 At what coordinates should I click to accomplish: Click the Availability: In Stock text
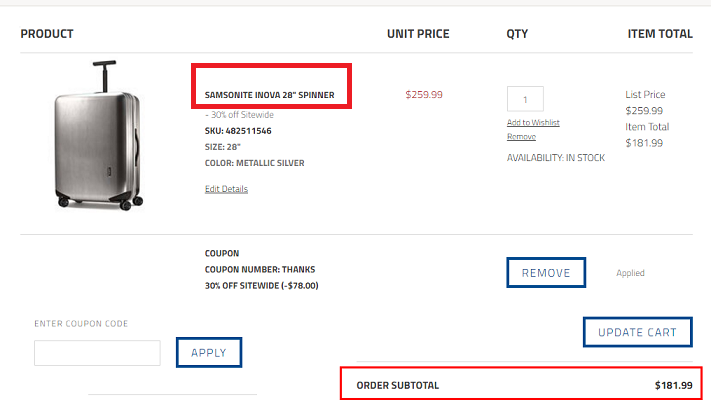pos(555,158)
